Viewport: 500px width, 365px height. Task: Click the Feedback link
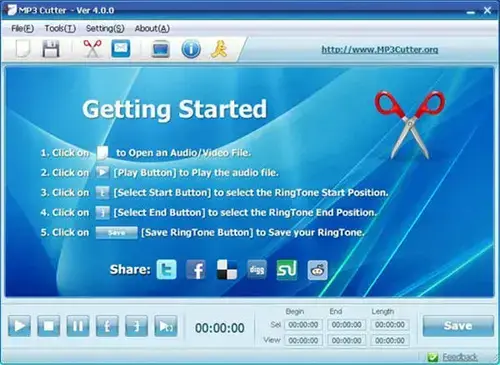point(460,357)
